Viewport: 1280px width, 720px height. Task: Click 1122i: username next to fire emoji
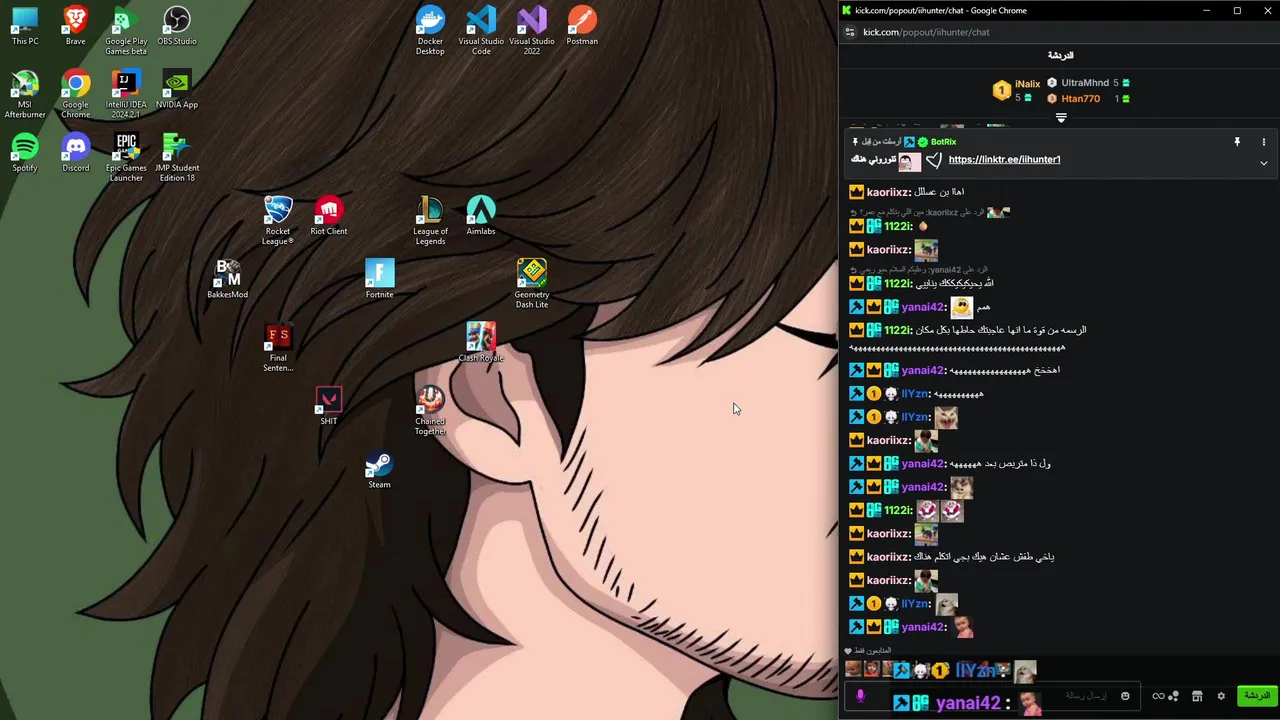click(x=899, y=226)
